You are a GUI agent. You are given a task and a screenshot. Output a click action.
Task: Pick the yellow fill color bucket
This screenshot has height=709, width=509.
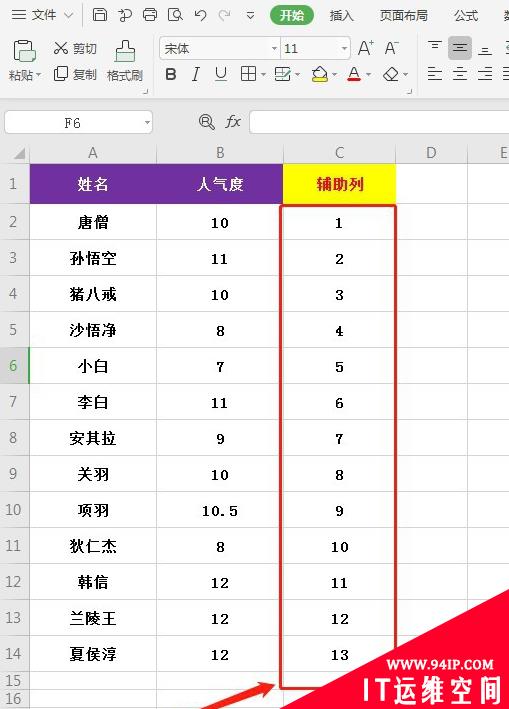(320, 74)
